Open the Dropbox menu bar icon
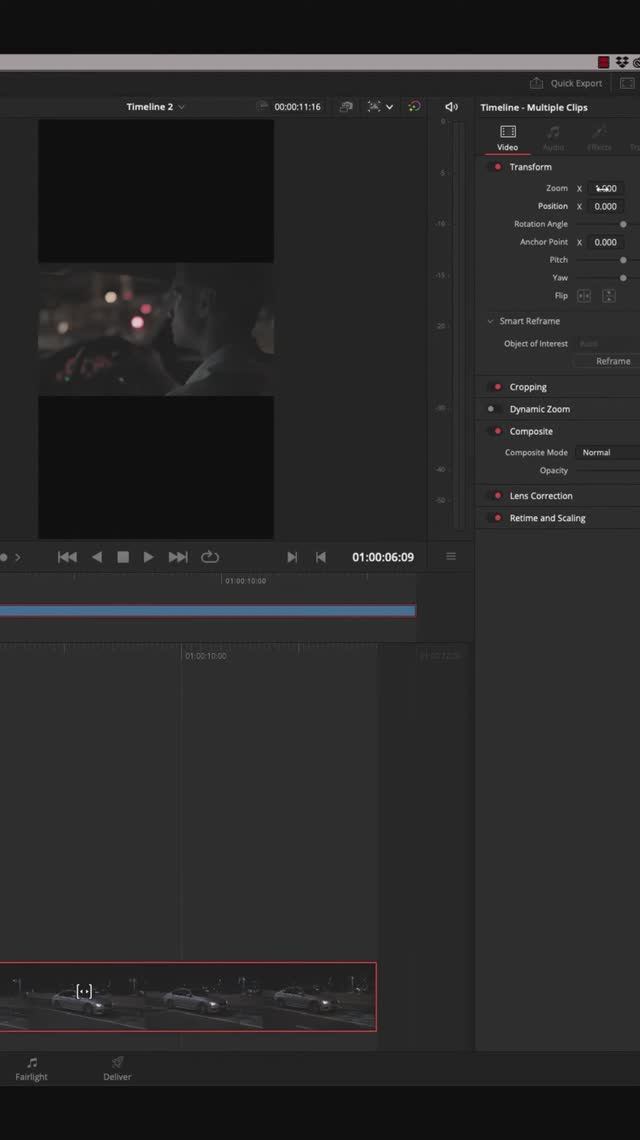 tap(622, 63)
